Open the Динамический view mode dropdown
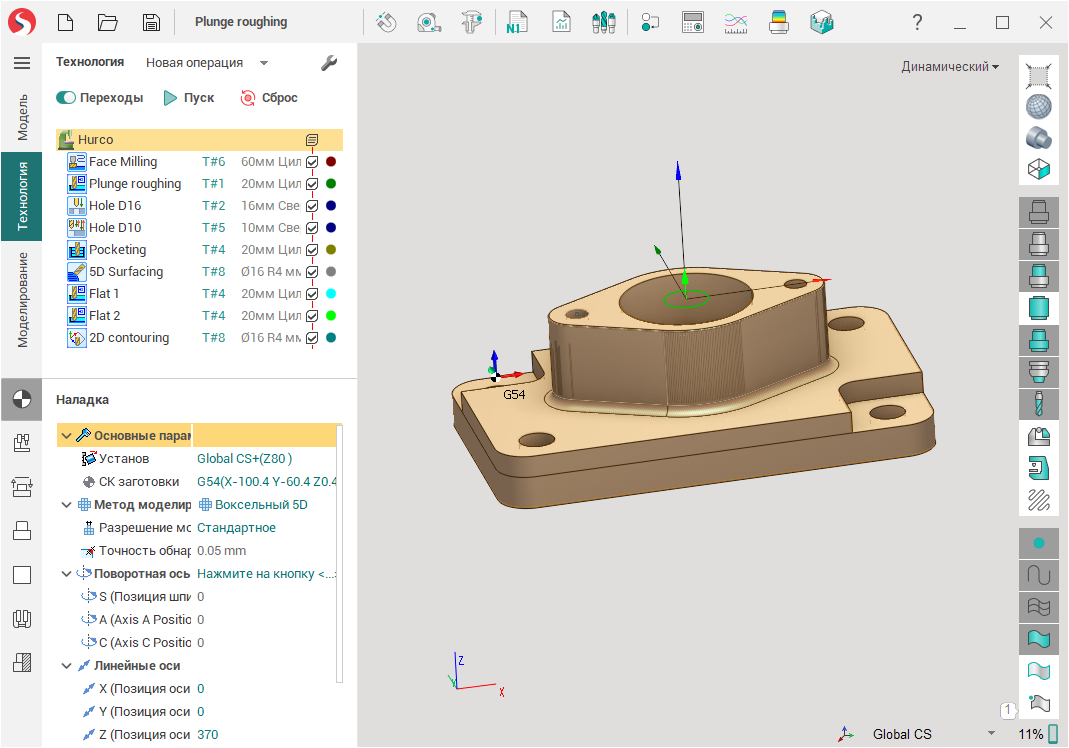The height and width of the screenshot is (748, 1069). click(x=950, y=67)
